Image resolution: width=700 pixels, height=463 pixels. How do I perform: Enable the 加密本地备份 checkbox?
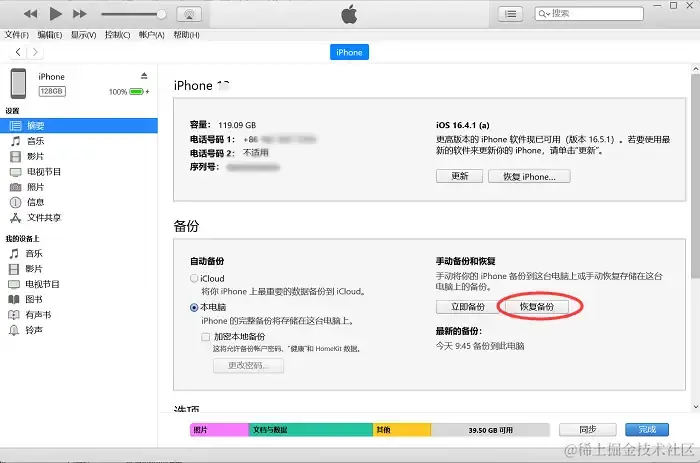(x=205, y=337)
